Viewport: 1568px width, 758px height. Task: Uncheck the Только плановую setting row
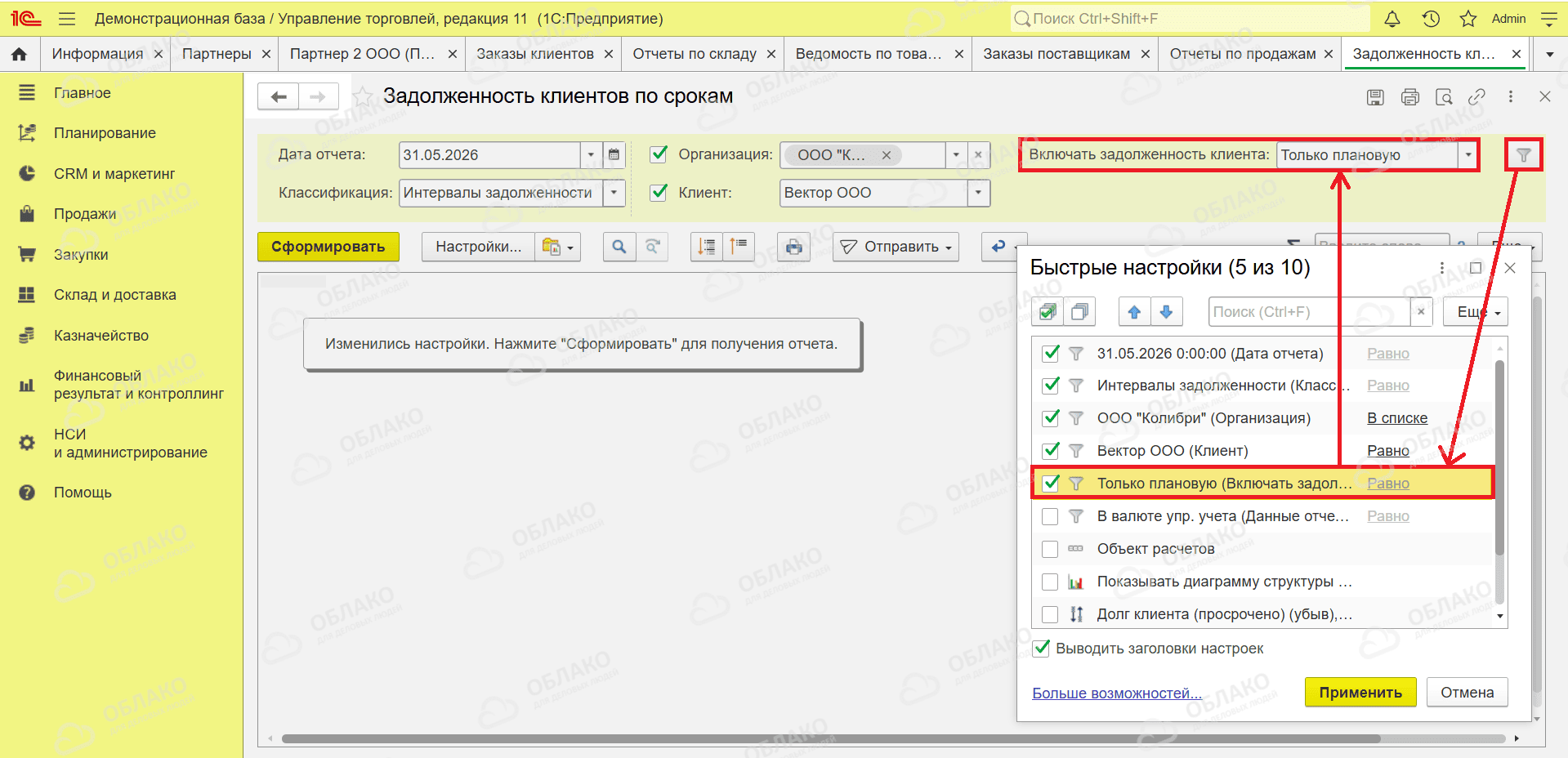point(1051,484)
